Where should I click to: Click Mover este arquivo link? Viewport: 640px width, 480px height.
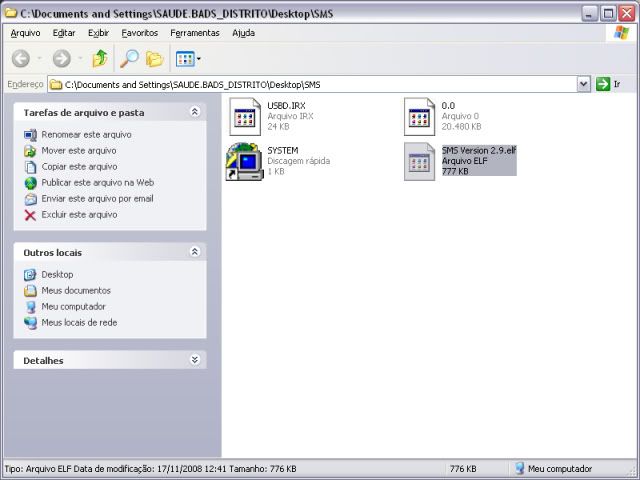79,151
